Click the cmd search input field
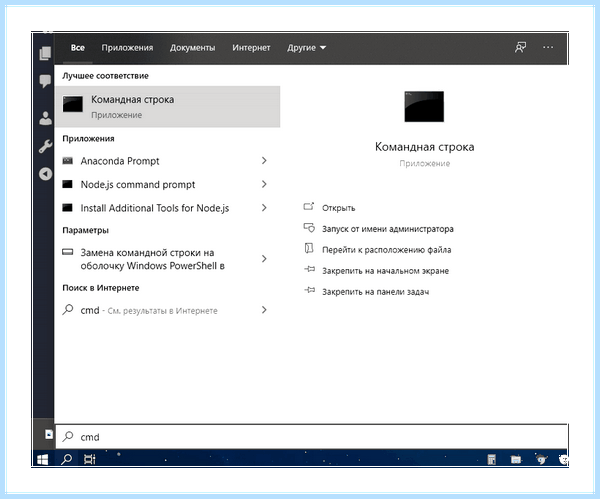 [311, 437]
